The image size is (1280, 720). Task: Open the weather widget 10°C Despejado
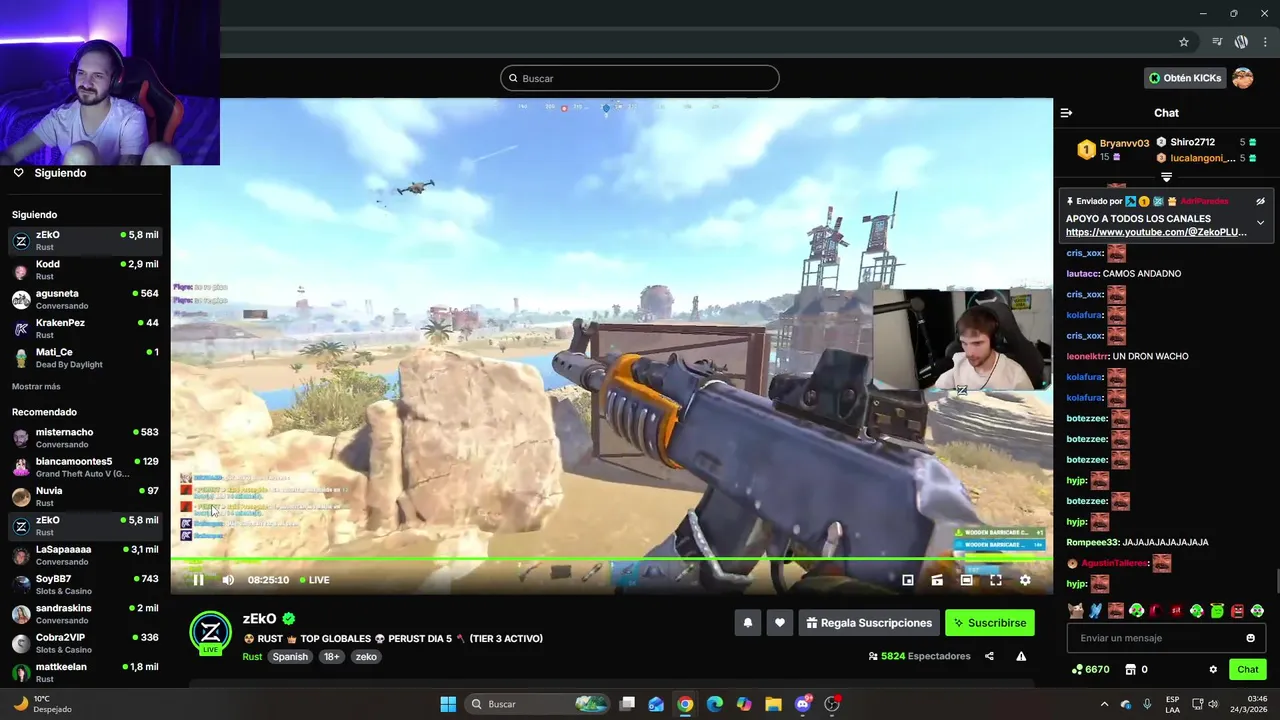pyautogui.click(x=42, y=704)
